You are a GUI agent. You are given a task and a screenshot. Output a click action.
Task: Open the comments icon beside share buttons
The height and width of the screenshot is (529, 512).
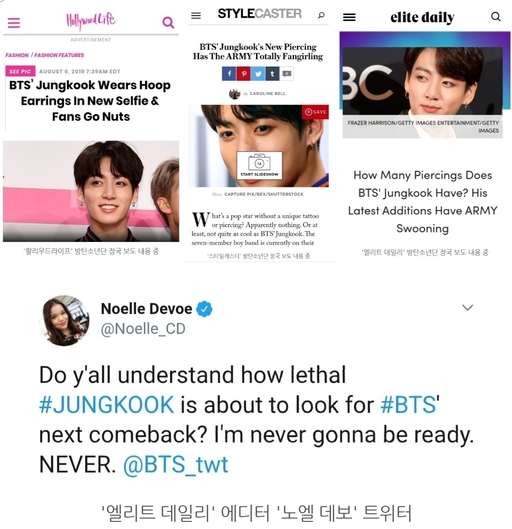tap(287, 74)
